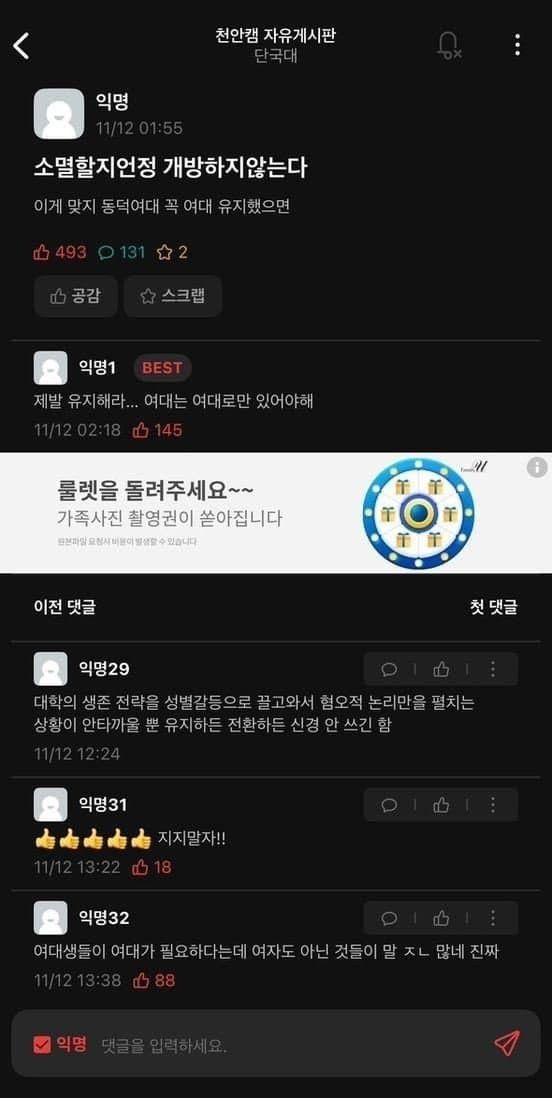552x1098 pixels.
Task: Reply to the 익명29 comment via bubble icon
Action: coord(389,669)
